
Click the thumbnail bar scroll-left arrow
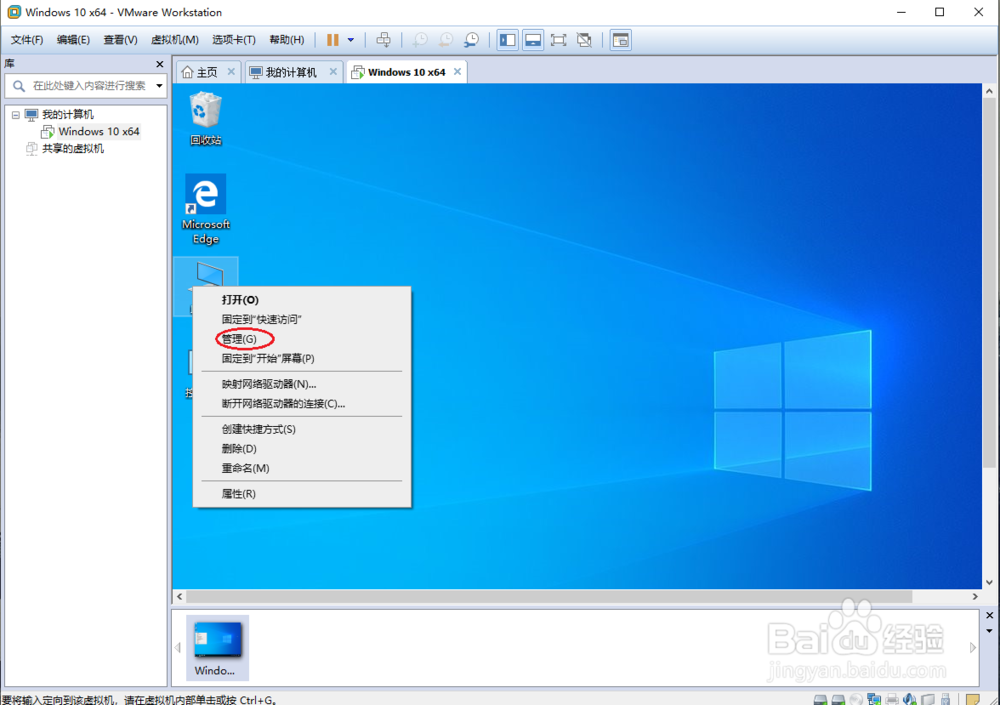[178, 648]
